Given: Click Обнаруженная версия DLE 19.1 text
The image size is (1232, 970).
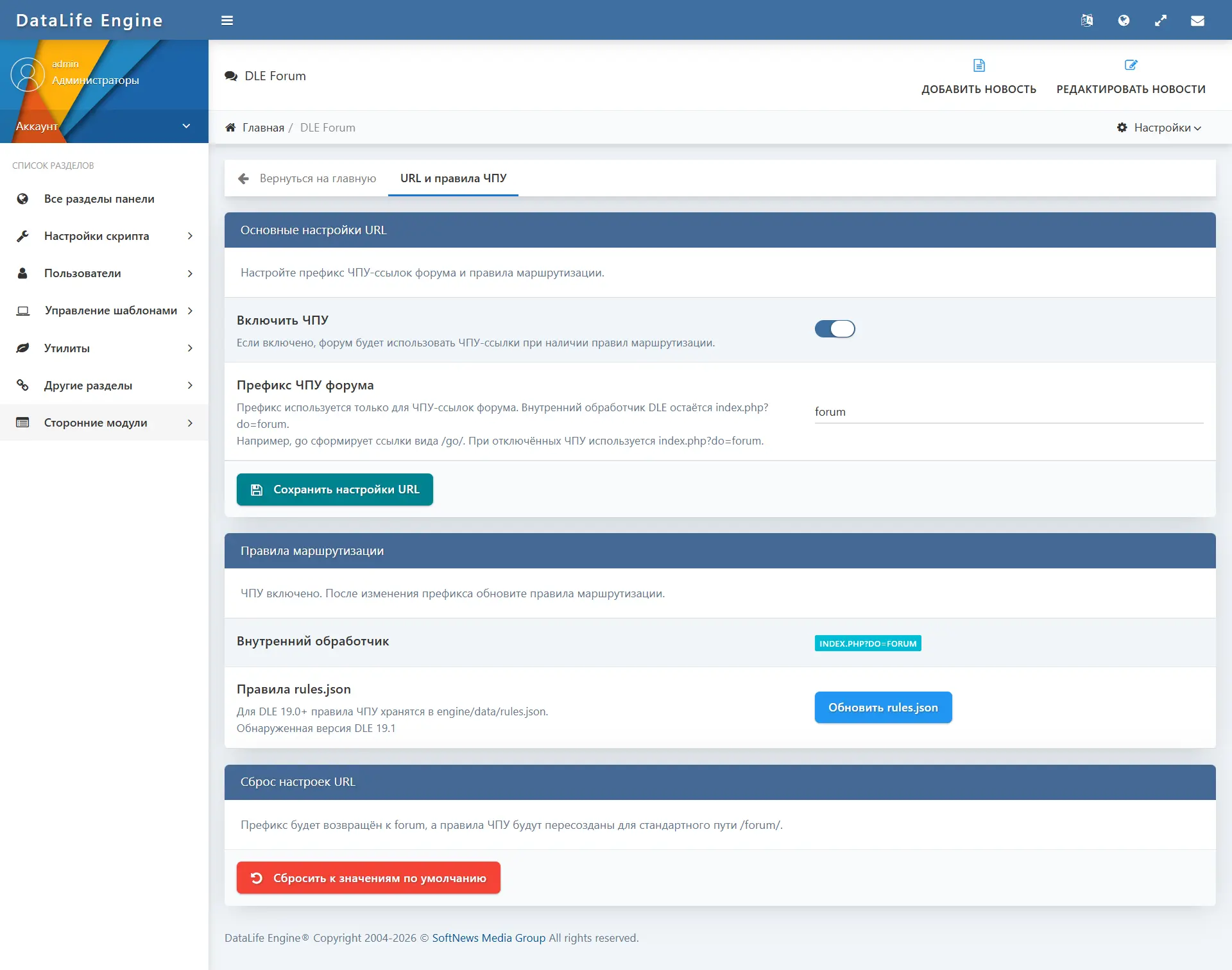Looking at the screenshot, I should tap(316, 728).
